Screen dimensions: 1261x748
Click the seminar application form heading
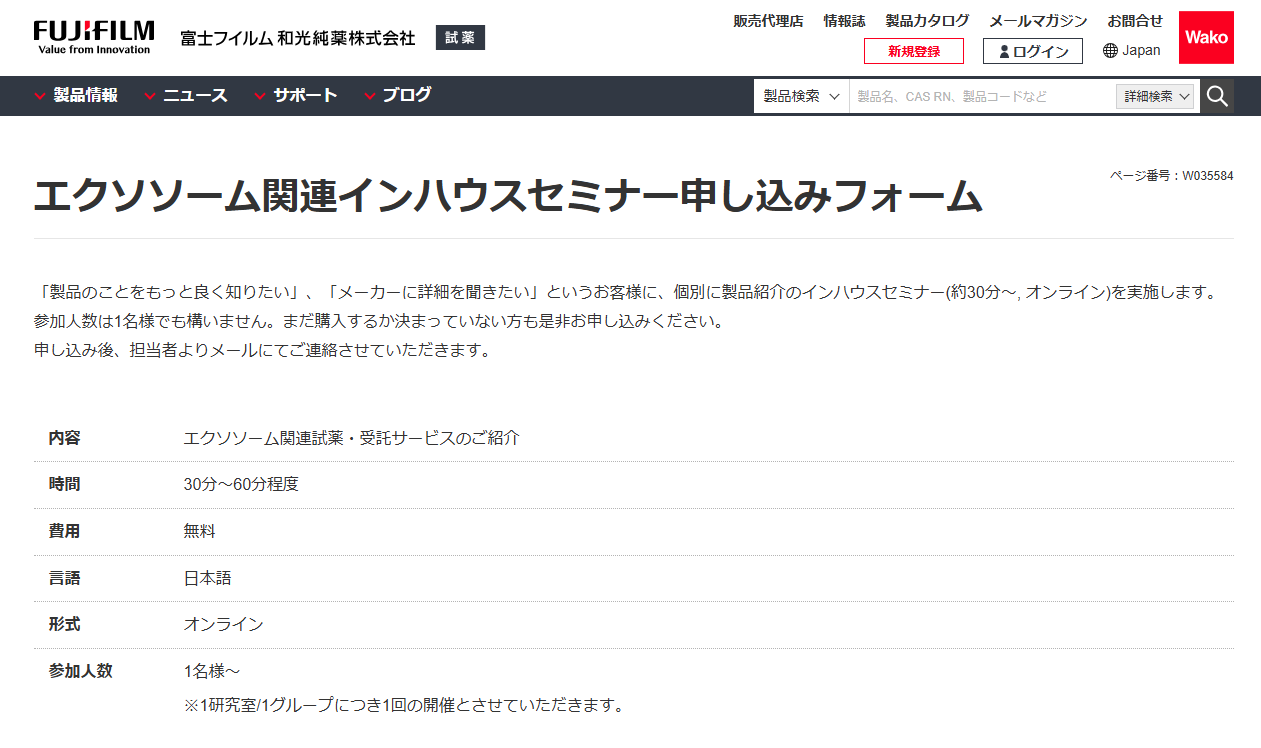pos(508,196)
